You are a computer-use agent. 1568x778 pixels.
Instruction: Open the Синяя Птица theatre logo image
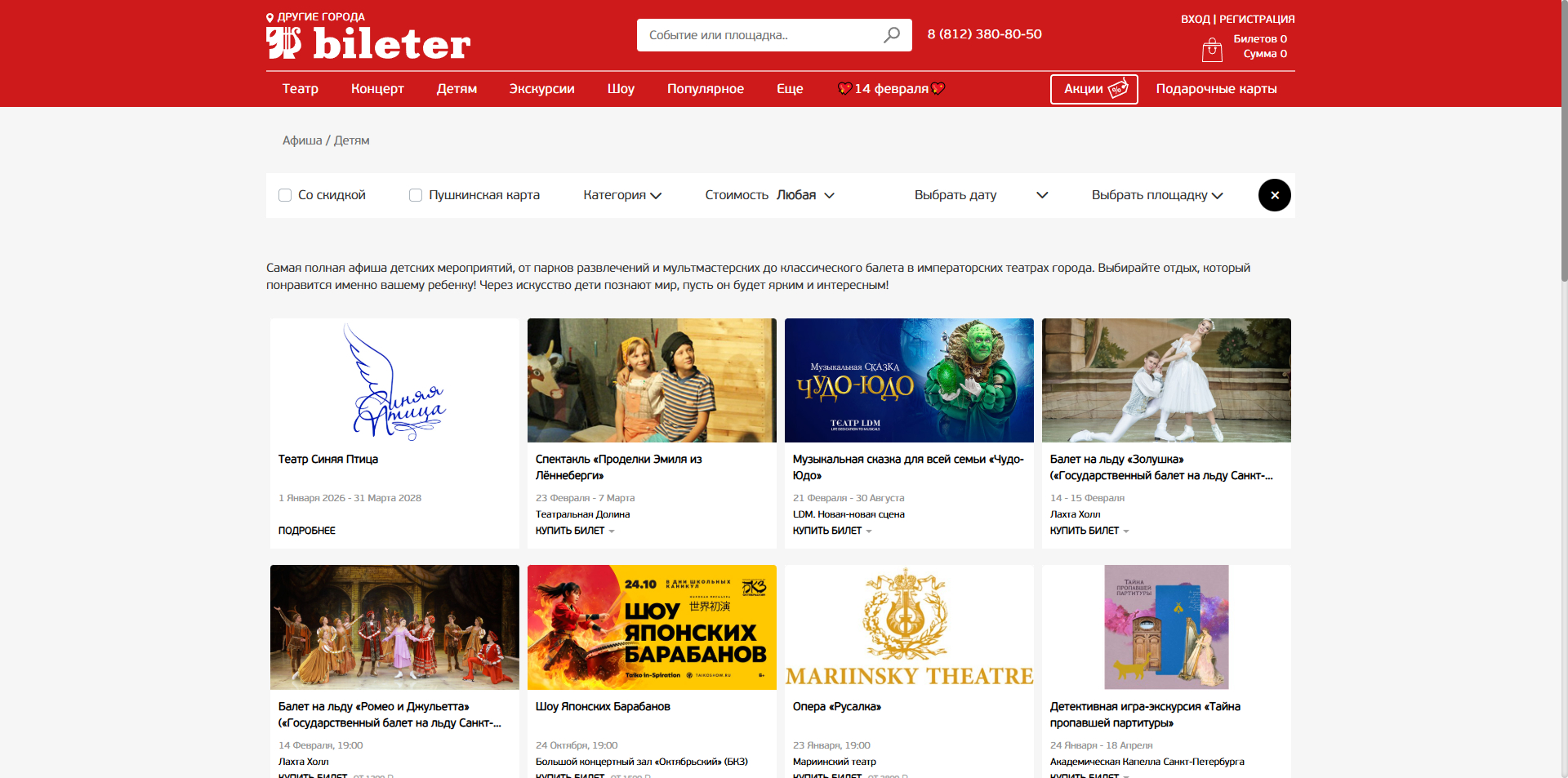tap(394, 380)
